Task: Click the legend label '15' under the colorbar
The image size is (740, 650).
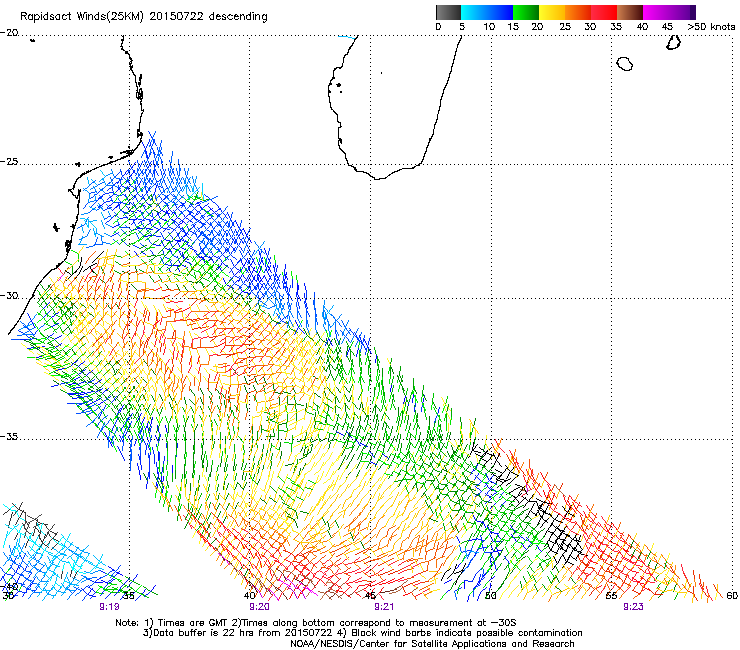Action: coord(513,27)
